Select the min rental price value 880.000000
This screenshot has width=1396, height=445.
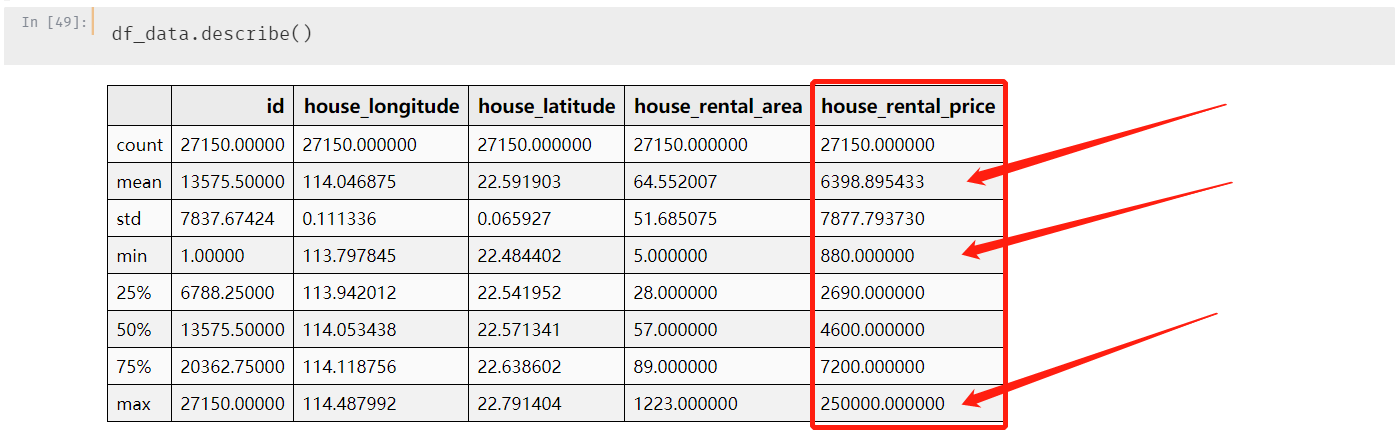(x=867, y=256)
